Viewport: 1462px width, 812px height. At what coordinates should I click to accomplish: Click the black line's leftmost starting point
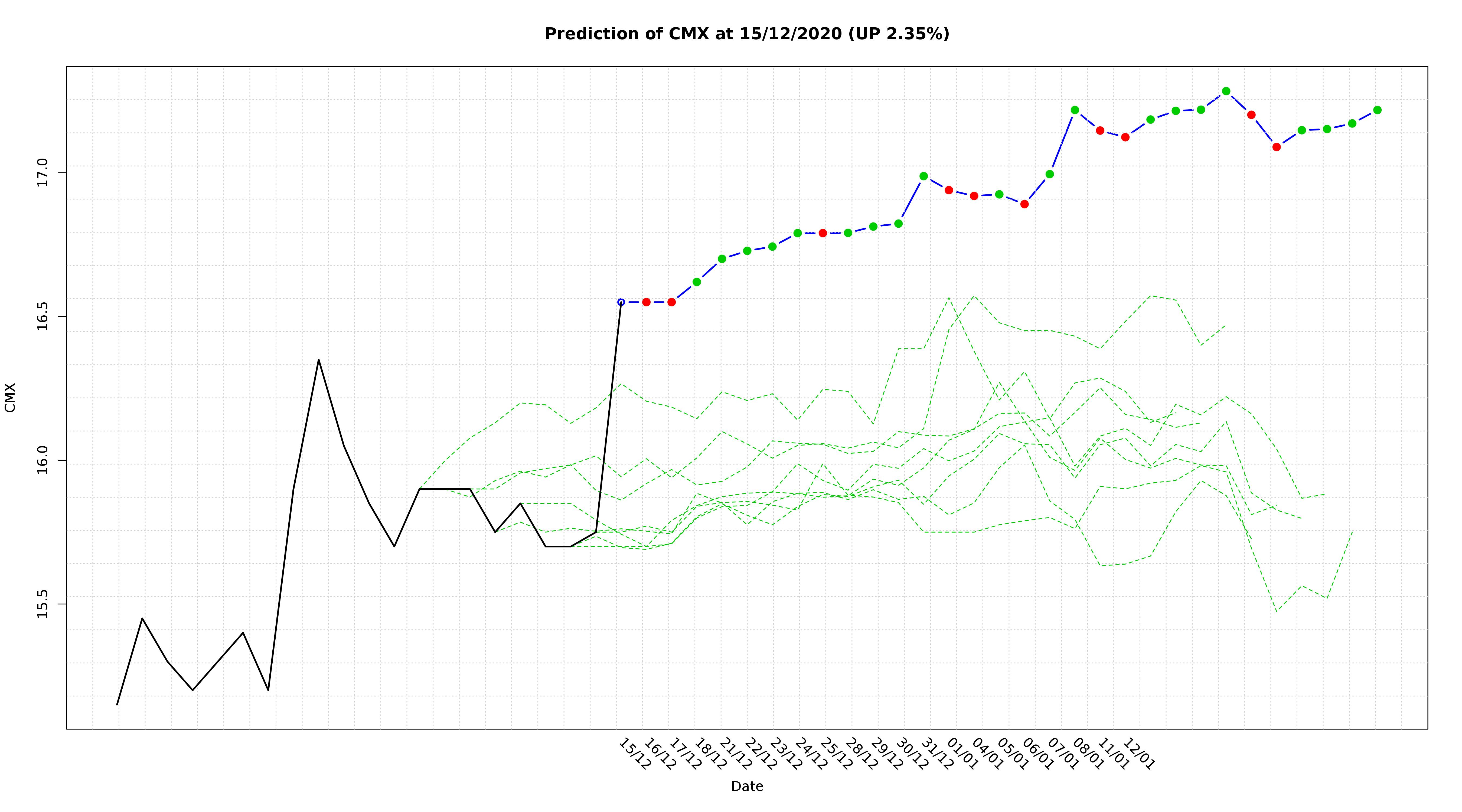(118, 704)
